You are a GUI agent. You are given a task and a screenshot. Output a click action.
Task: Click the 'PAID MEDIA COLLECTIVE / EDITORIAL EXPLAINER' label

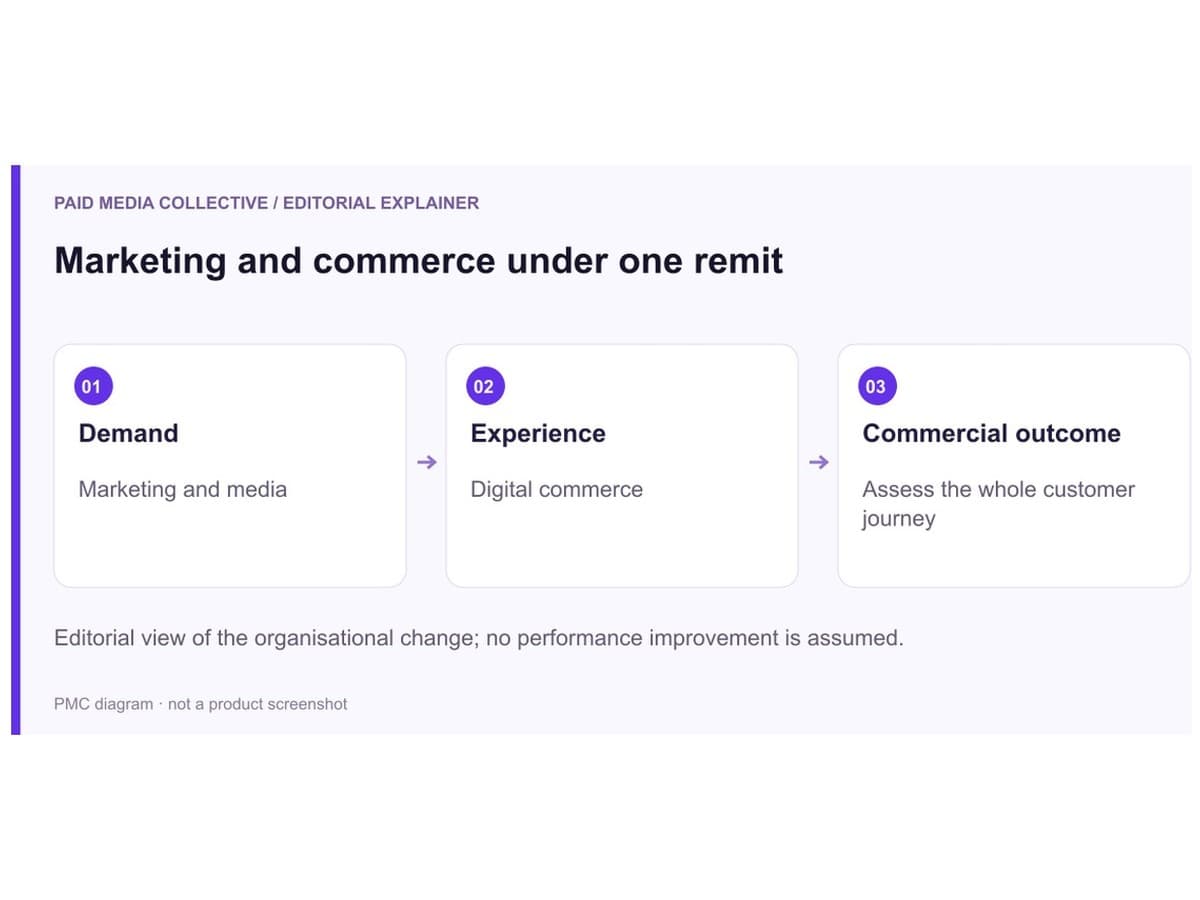click(x=266, y=203)
